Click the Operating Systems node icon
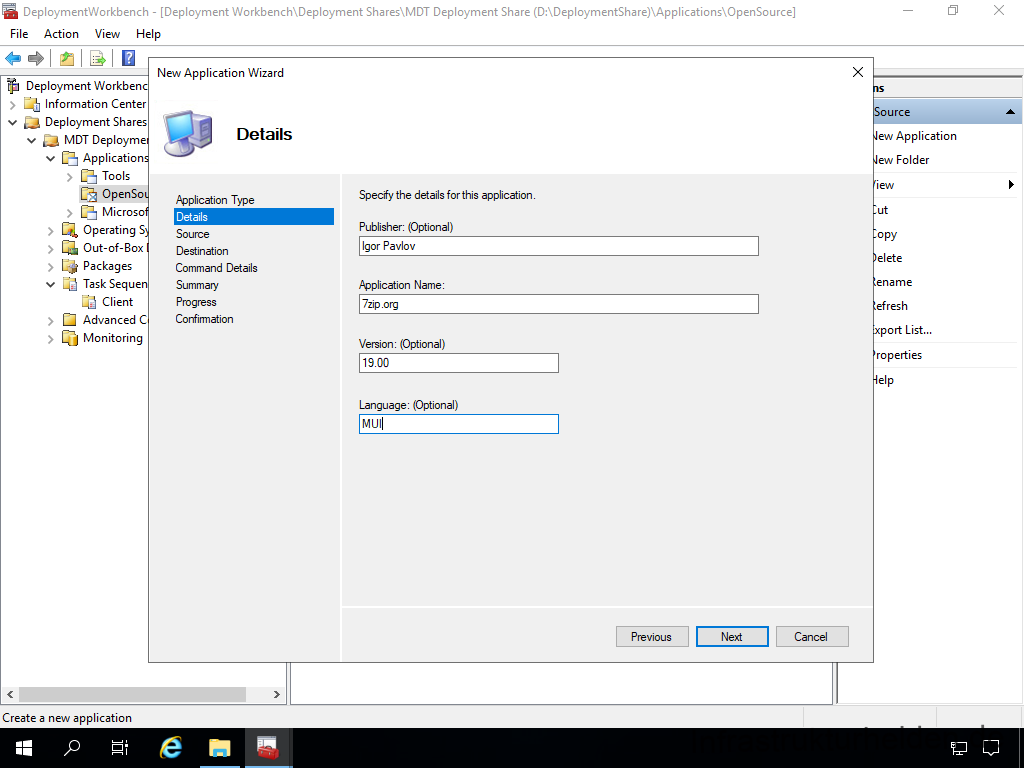The width and height of the screenshot is (1024, 768). tap(69, 230)
